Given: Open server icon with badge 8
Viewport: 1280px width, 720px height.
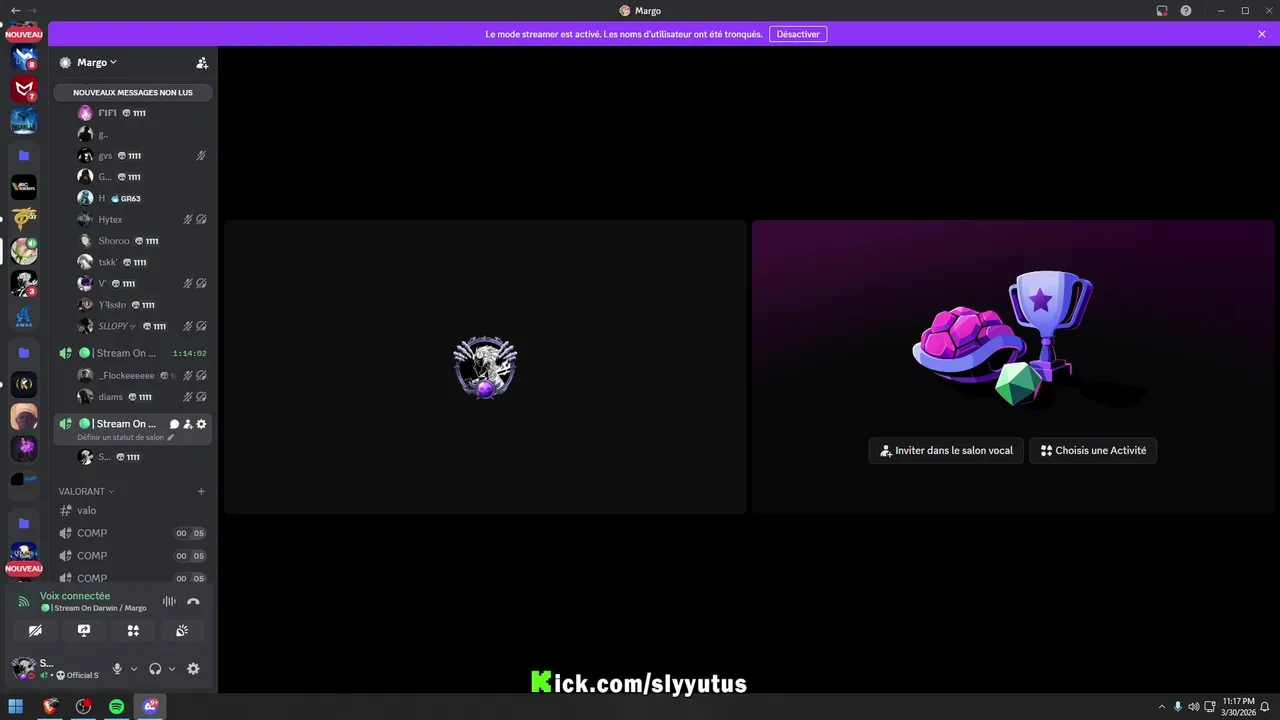Looking at the screenshot, I should [24, 57].
